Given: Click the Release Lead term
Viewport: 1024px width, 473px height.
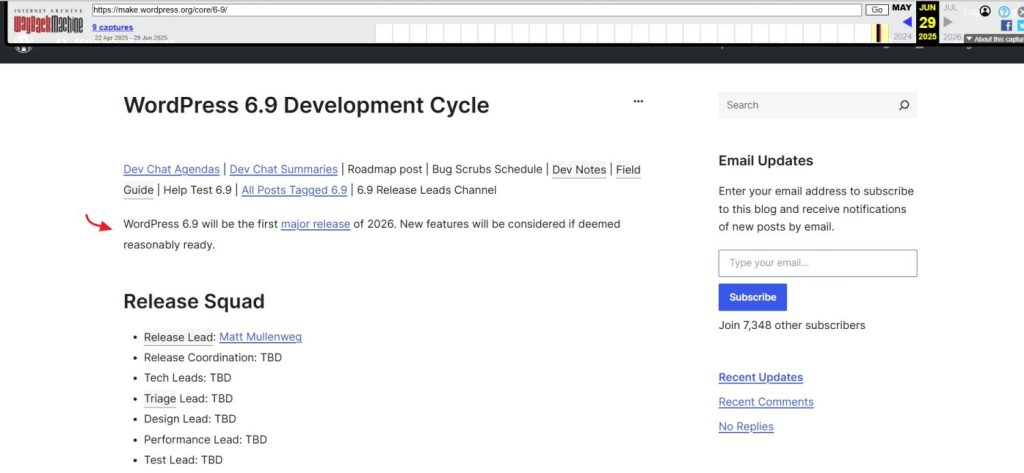Looking at the screenshot, I should pyautogui.click(x=179, y=337).
